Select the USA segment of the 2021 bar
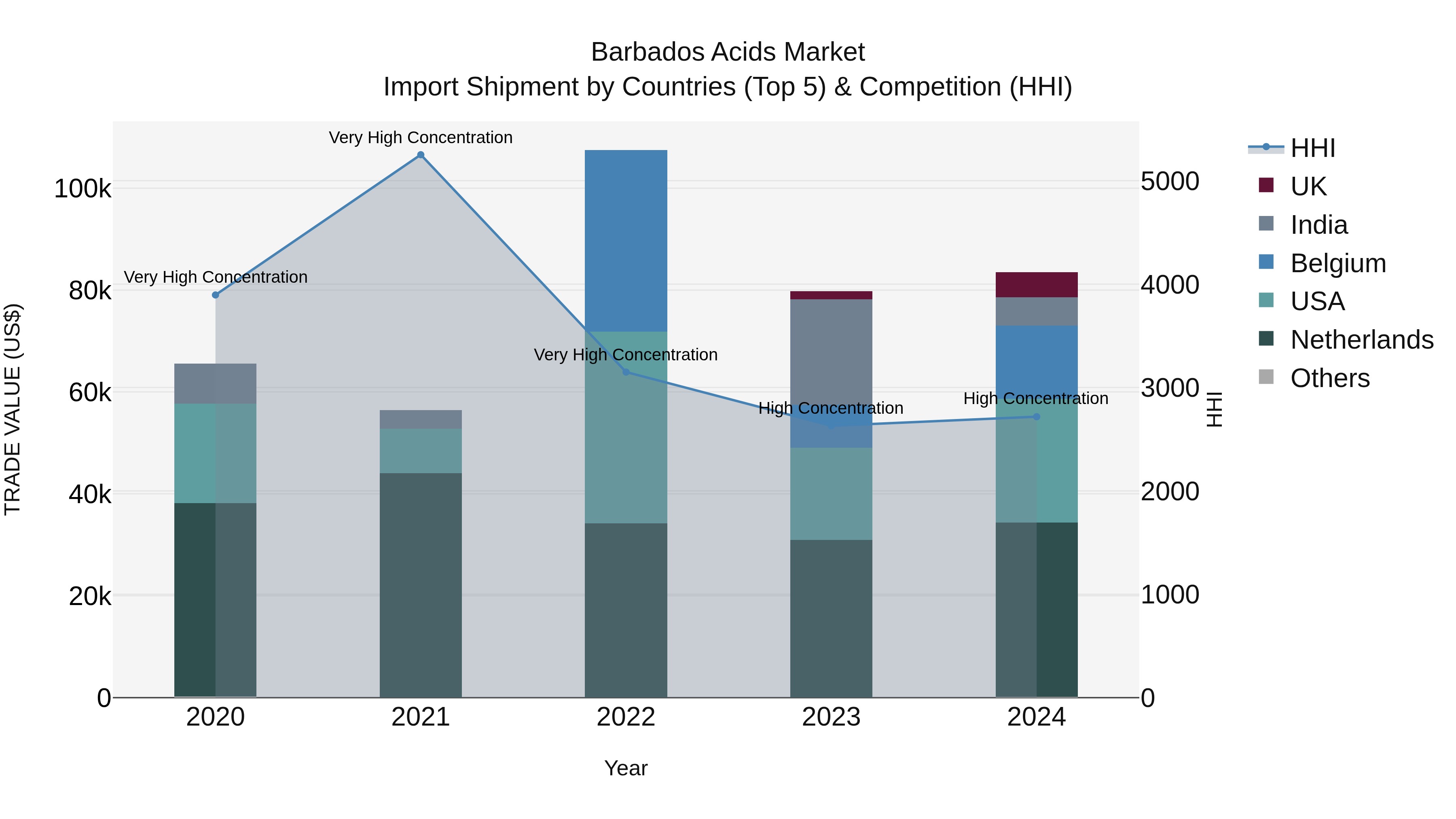The width and height of the screenshot is (1456, 819). tap(421, 451)
